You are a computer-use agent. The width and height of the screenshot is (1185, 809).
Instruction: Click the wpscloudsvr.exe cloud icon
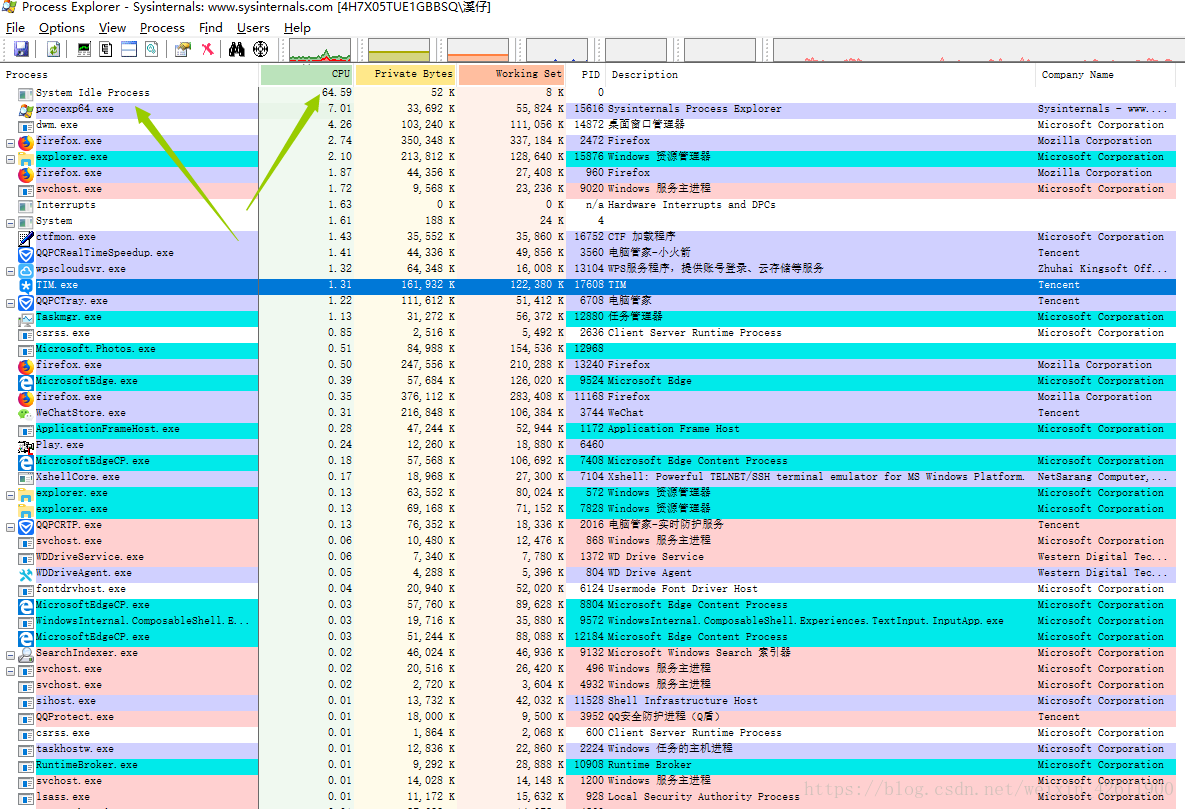(26, 270)
